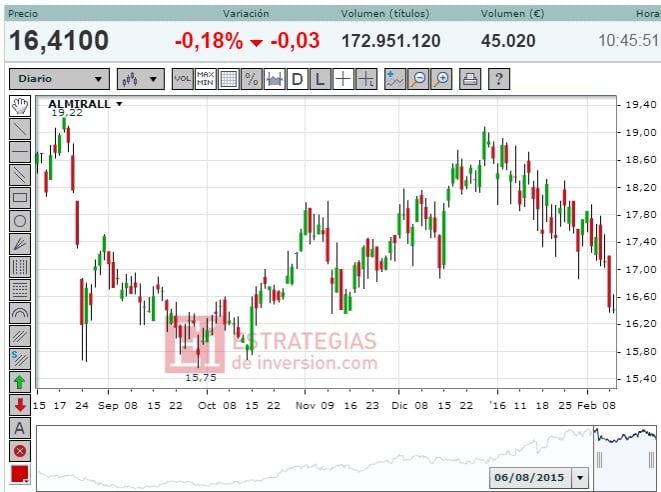Select the vertical grid lines tool
The image size is (661, 492).
click(20, 267)
